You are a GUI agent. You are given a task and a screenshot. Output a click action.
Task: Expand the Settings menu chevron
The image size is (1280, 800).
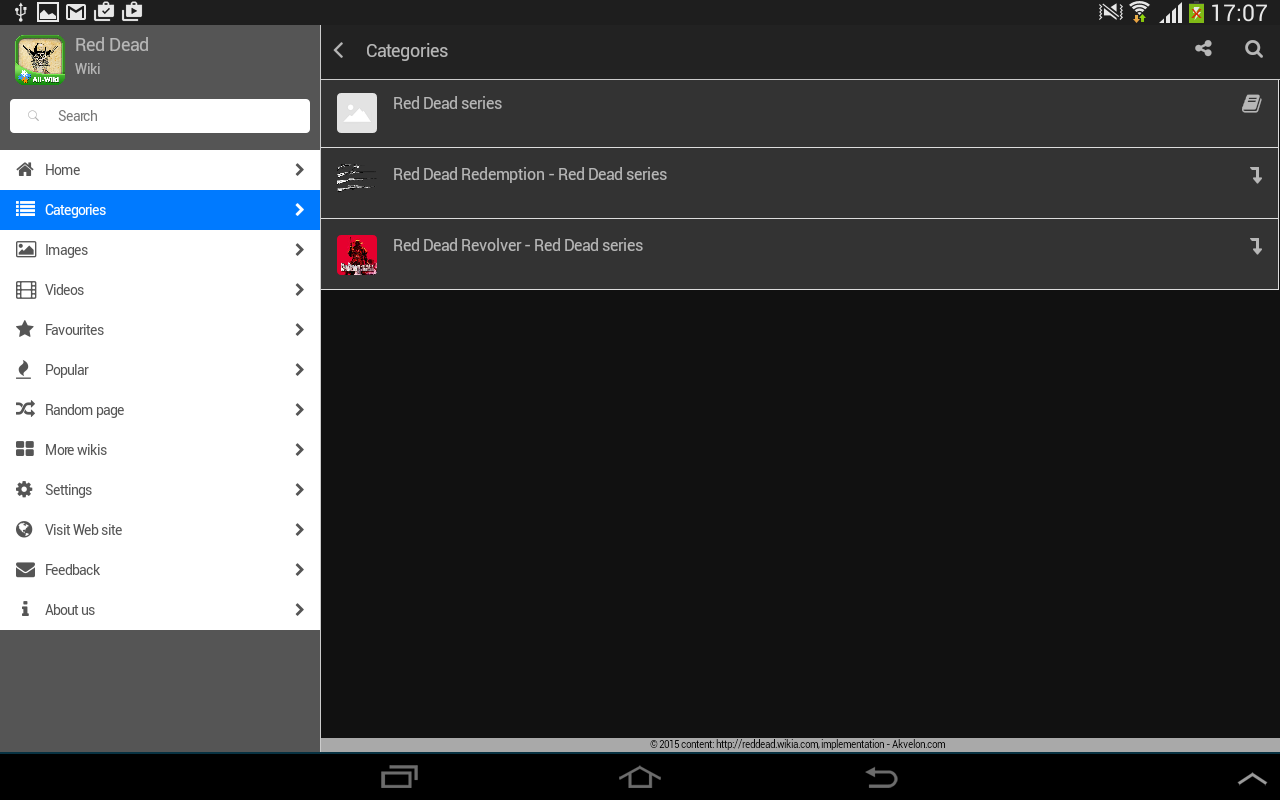299,490
